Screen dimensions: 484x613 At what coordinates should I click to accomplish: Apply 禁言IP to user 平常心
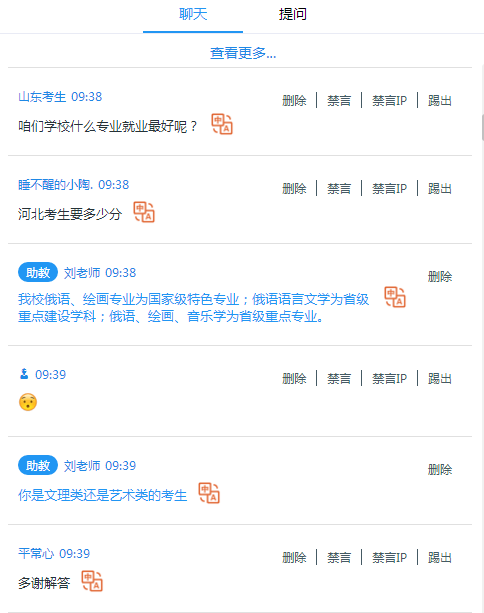coord(389,557)
